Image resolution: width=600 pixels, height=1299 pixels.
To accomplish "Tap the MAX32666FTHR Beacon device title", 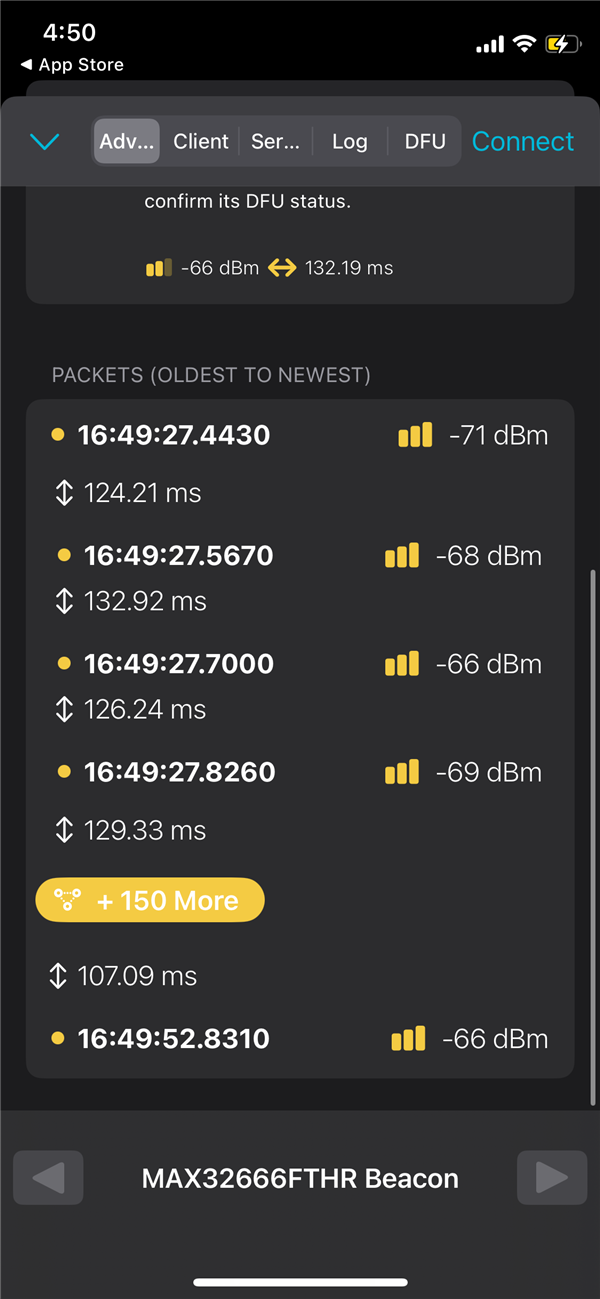I will click(x=300, y=1178).
